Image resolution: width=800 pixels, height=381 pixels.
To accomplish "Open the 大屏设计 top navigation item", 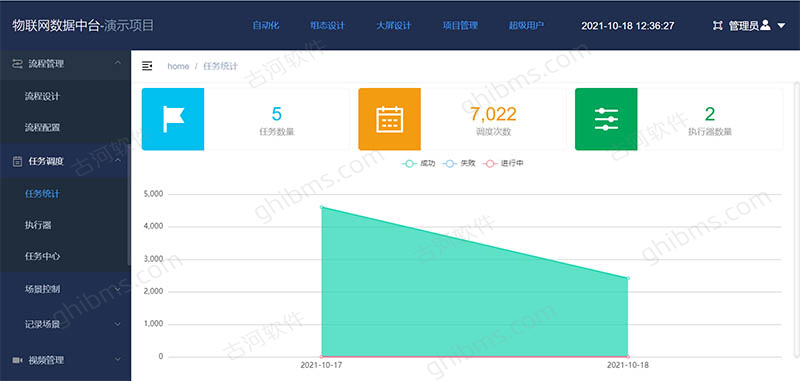I will pos(393,26).
